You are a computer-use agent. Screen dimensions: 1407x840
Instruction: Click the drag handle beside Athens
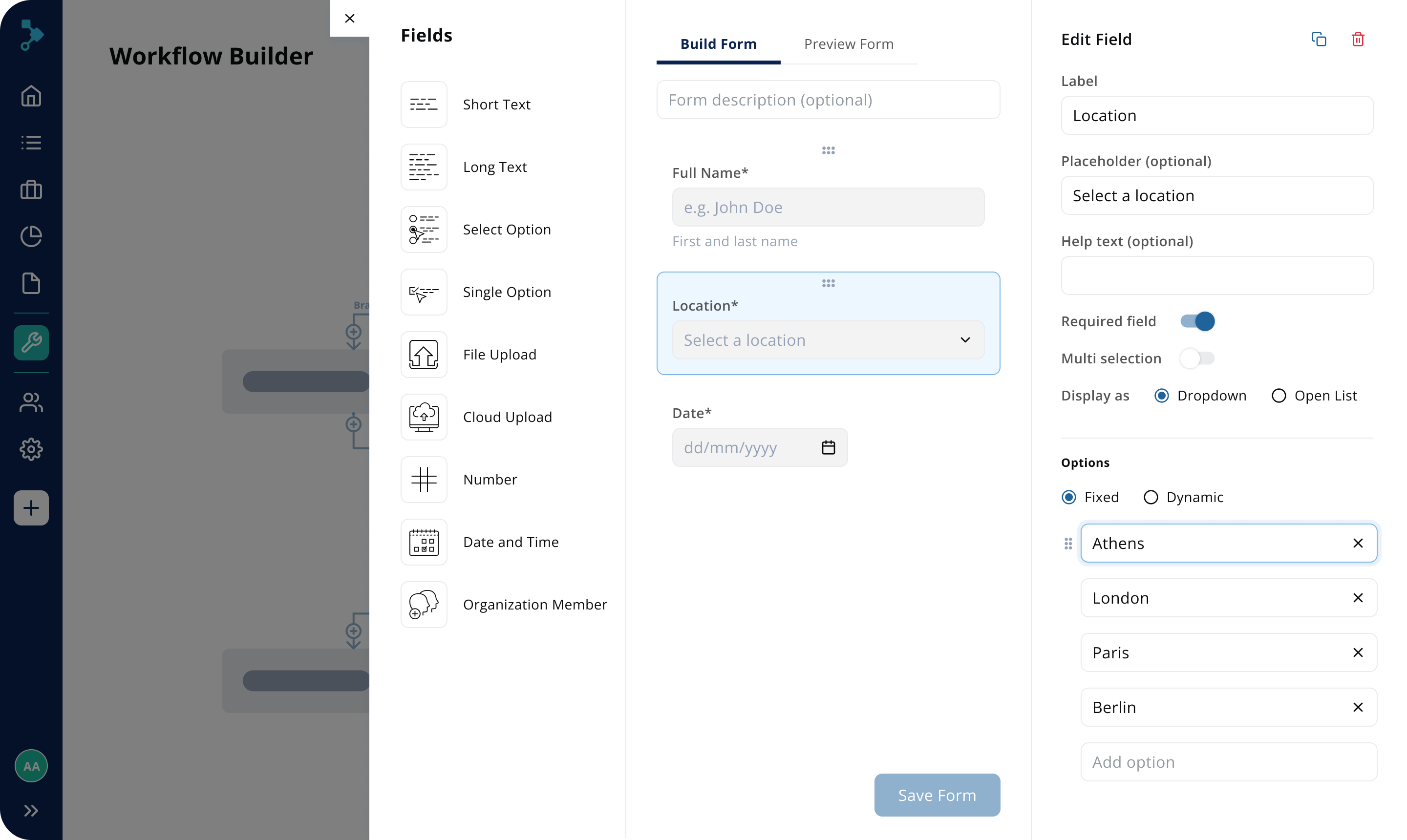point(1068,544)
